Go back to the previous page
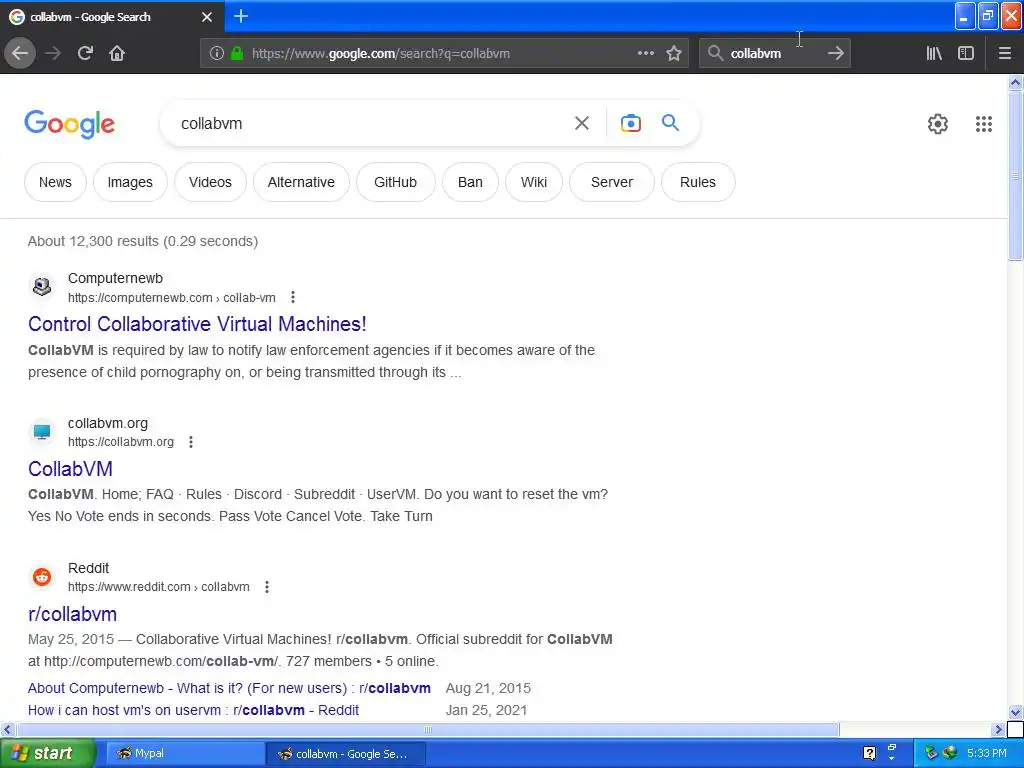1024x768 pixels. coord(20,53)
